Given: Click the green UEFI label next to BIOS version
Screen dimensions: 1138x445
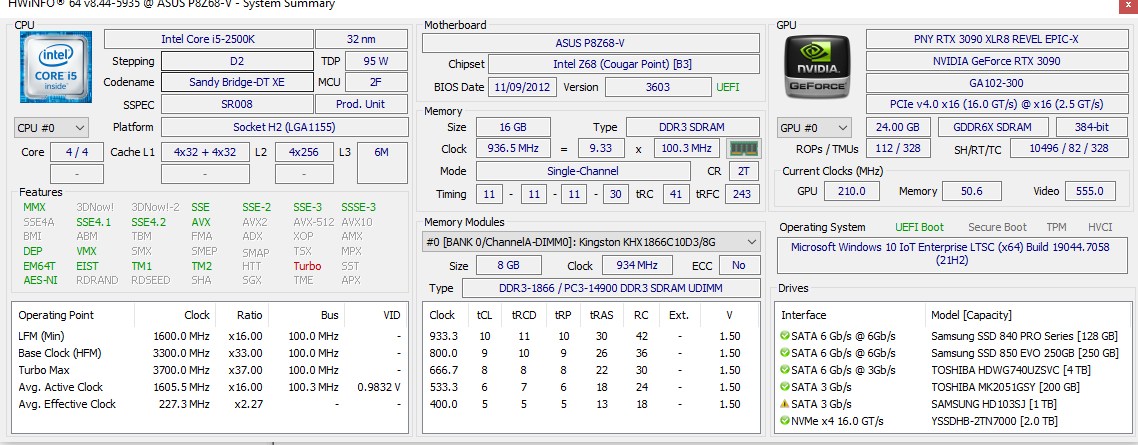Looking at the screenshot, I should click(x=728, y=87).
